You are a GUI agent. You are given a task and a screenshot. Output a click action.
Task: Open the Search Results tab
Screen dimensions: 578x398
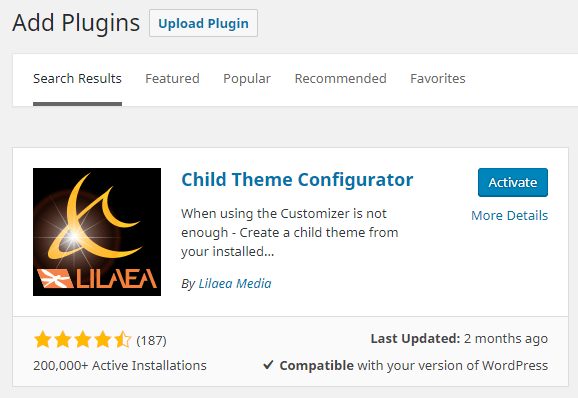77,79
